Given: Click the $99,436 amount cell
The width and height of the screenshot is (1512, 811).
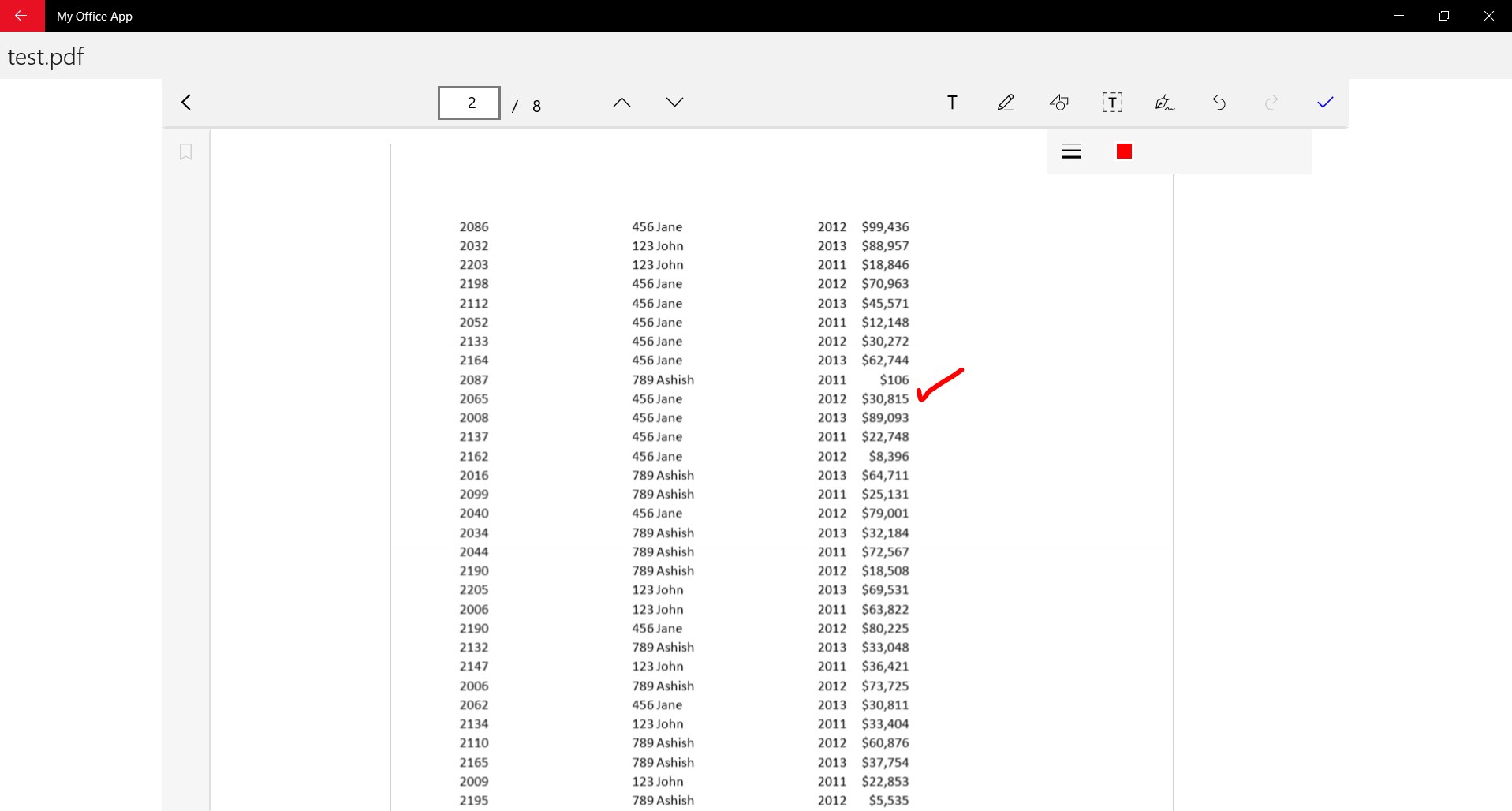Looking at the screenshot, I should pos(885,227).
